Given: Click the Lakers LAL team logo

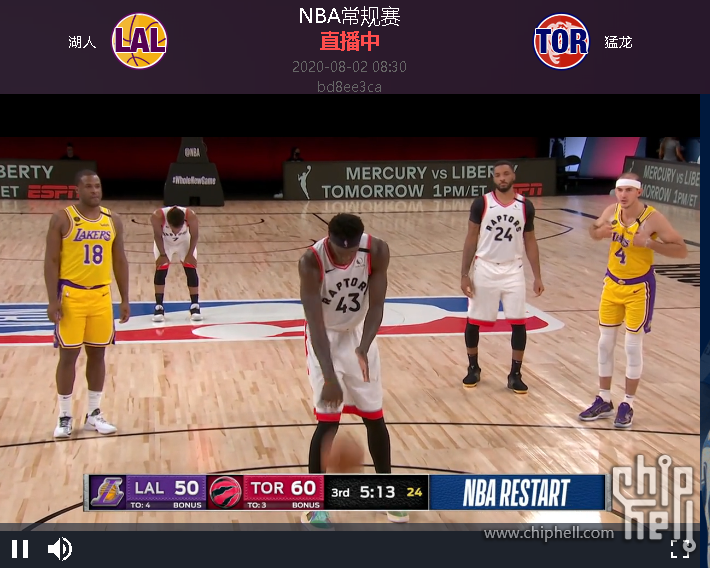Looking at the screenshot, I should (x=139, y=41).
